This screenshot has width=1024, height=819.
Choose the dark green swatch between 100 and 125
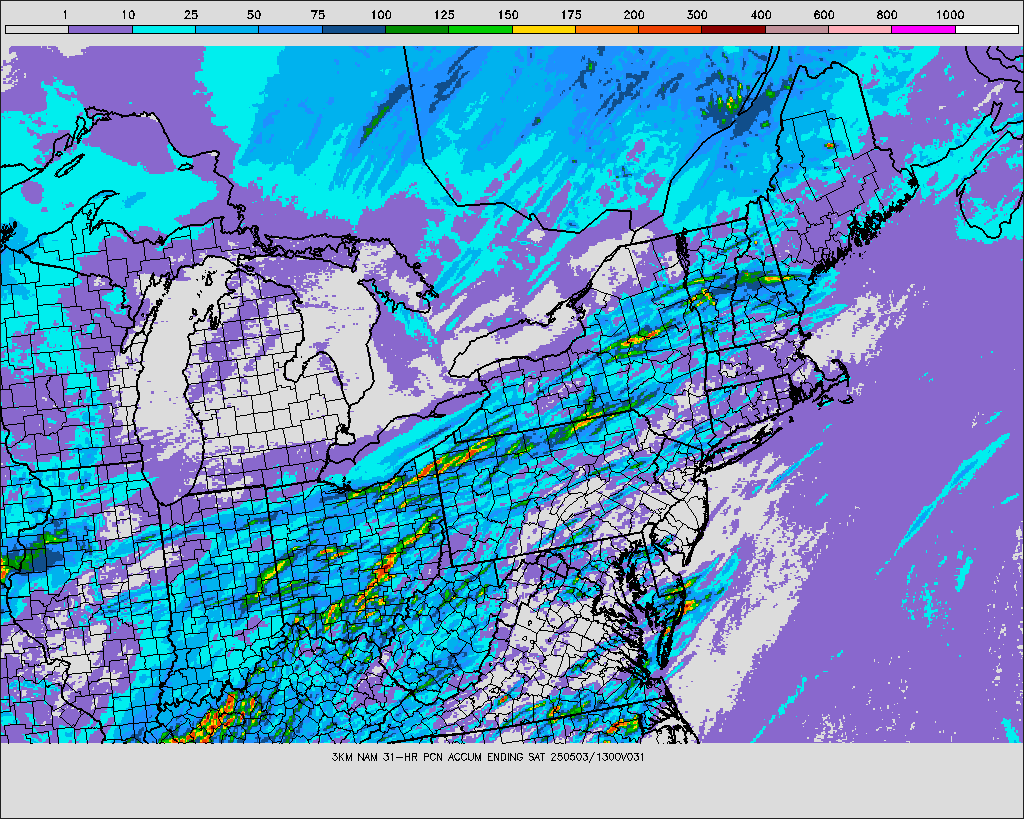(417, 29)
